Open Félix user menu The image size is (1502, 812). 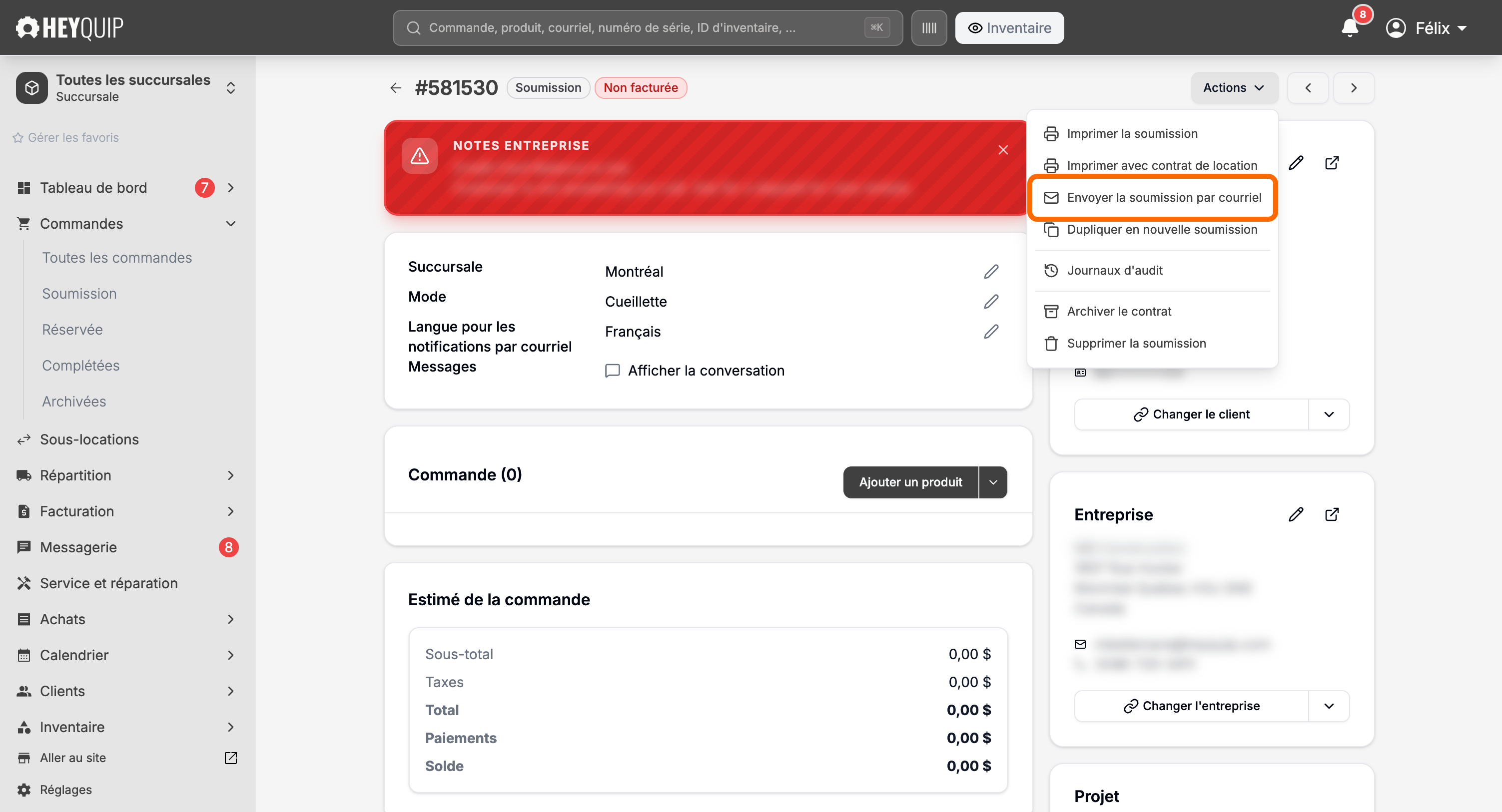tap(1426, 28)
